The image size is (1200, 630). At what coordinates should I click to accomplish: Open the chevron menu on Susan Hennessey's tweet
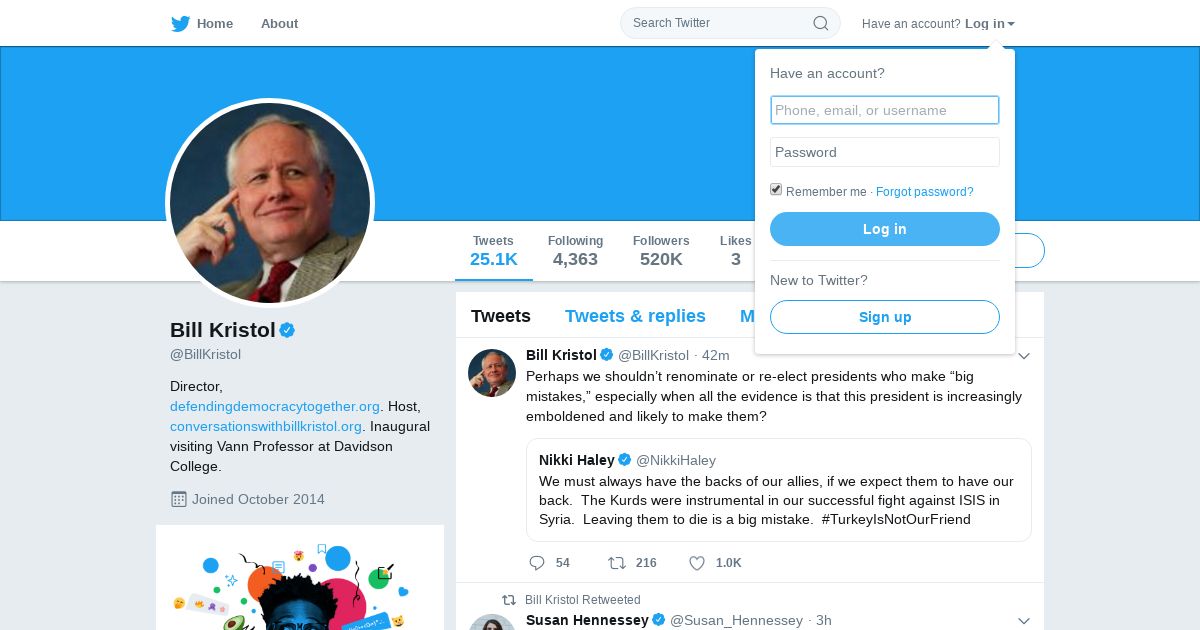1023,621
